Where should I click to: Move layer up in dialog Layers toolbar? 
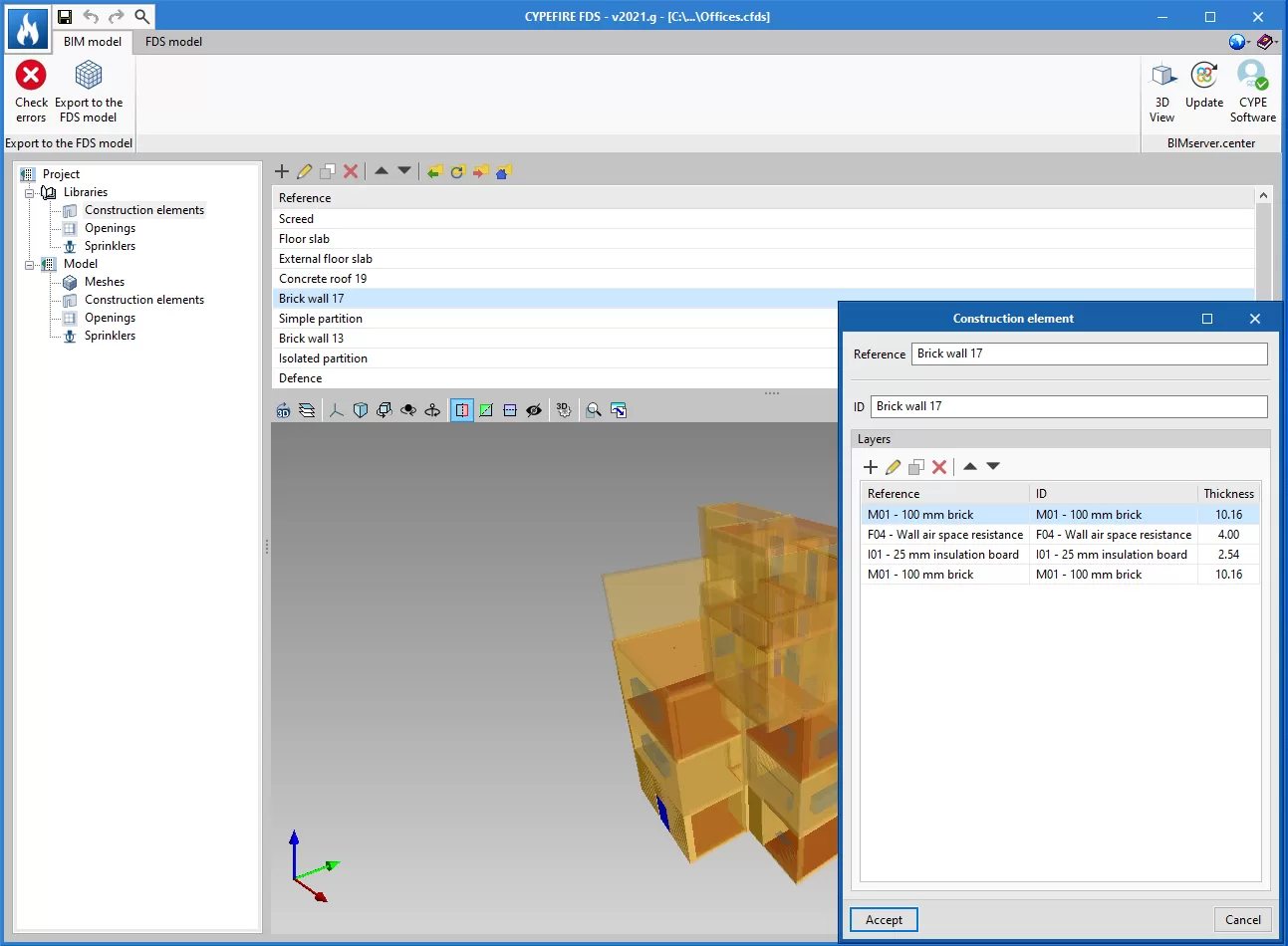(970, 465)
